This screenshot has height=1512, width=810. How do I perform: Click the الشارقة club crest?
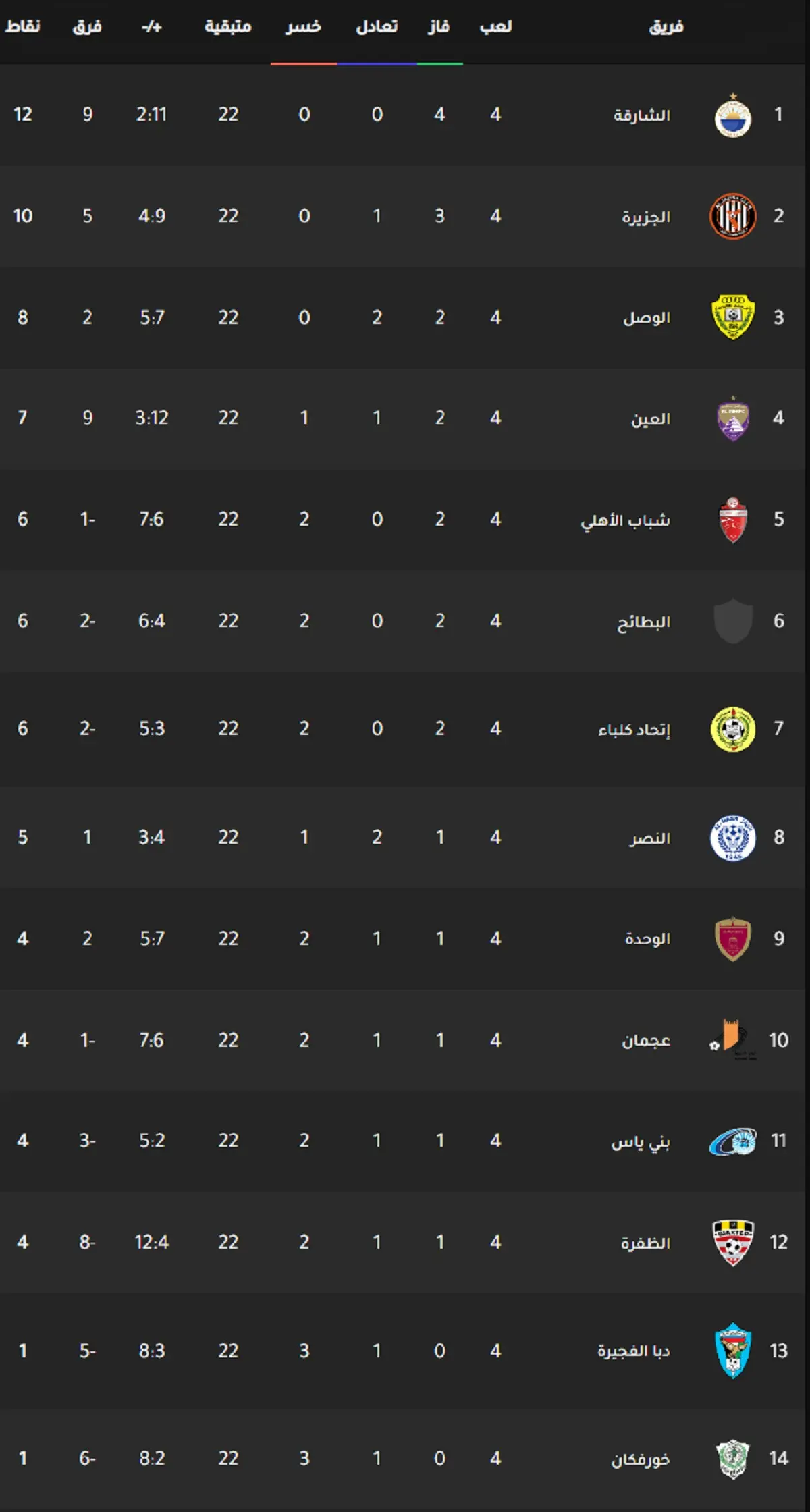click(733, 116)
